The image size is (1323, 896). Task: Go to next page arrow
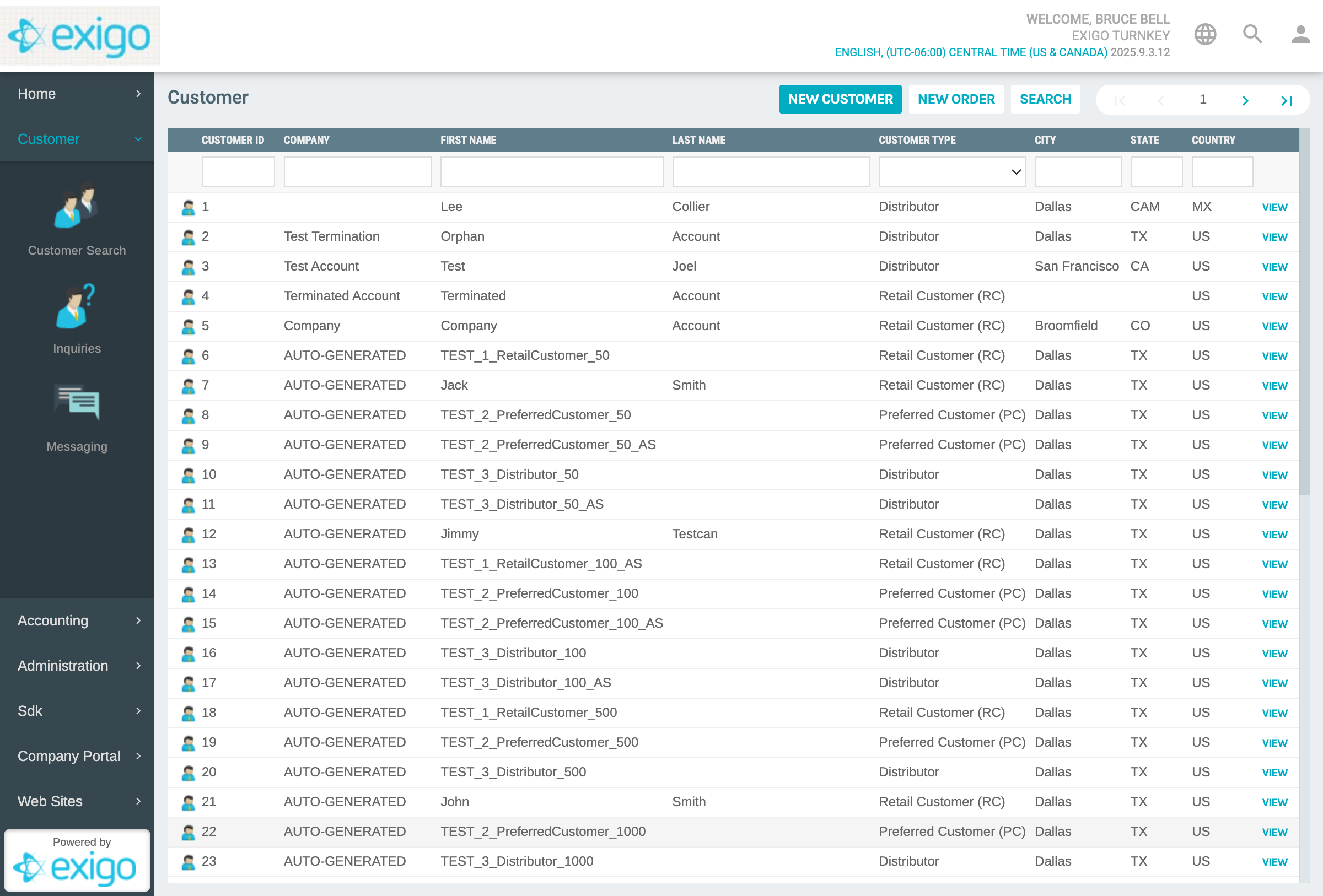point(1245,101)
